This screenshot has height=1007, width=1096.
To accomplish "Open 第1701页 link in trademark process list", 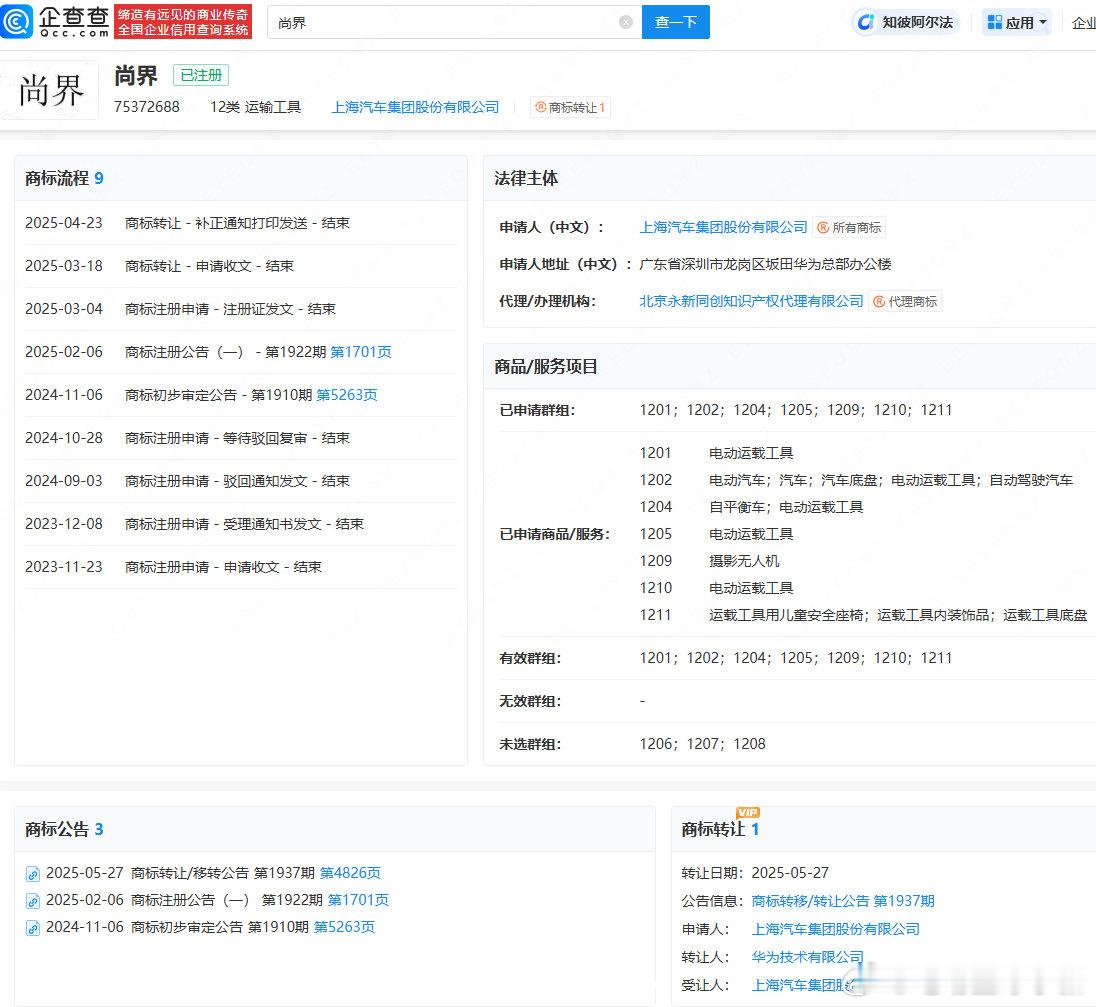I will coord(361,352).
